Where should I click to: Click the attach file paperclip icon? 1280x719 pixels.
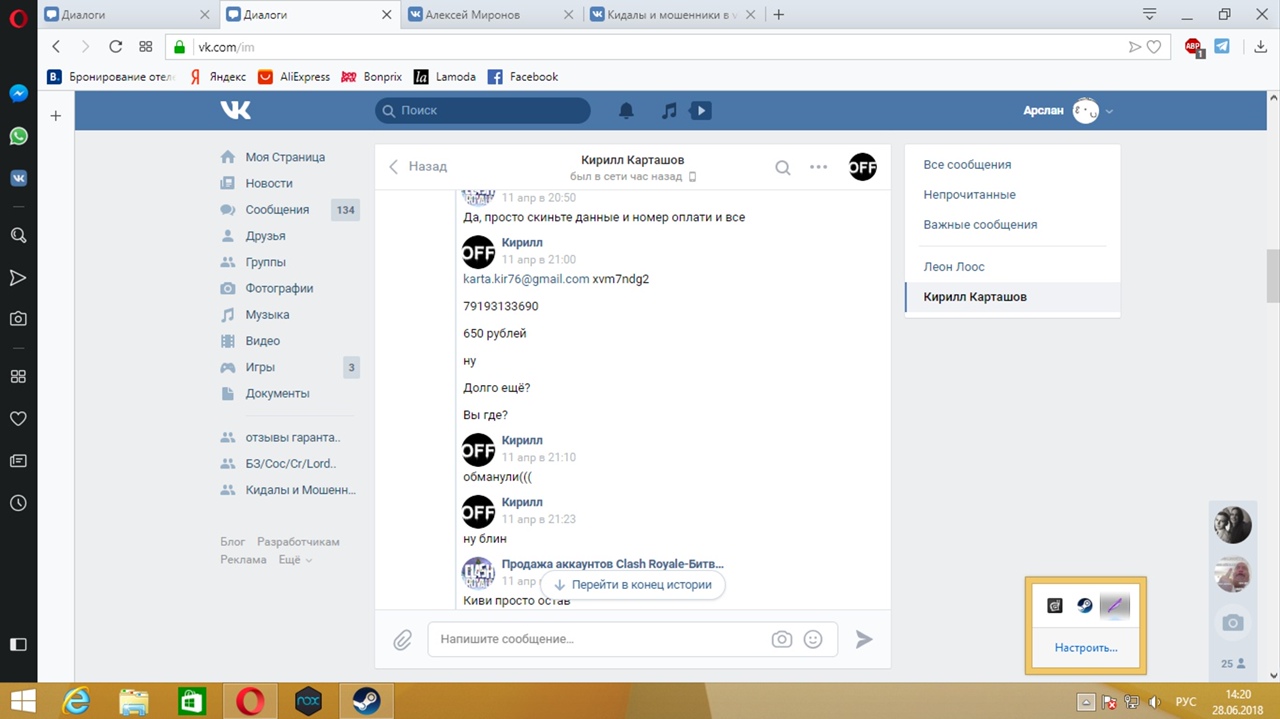pyautogui.click(x=402, y=640)
